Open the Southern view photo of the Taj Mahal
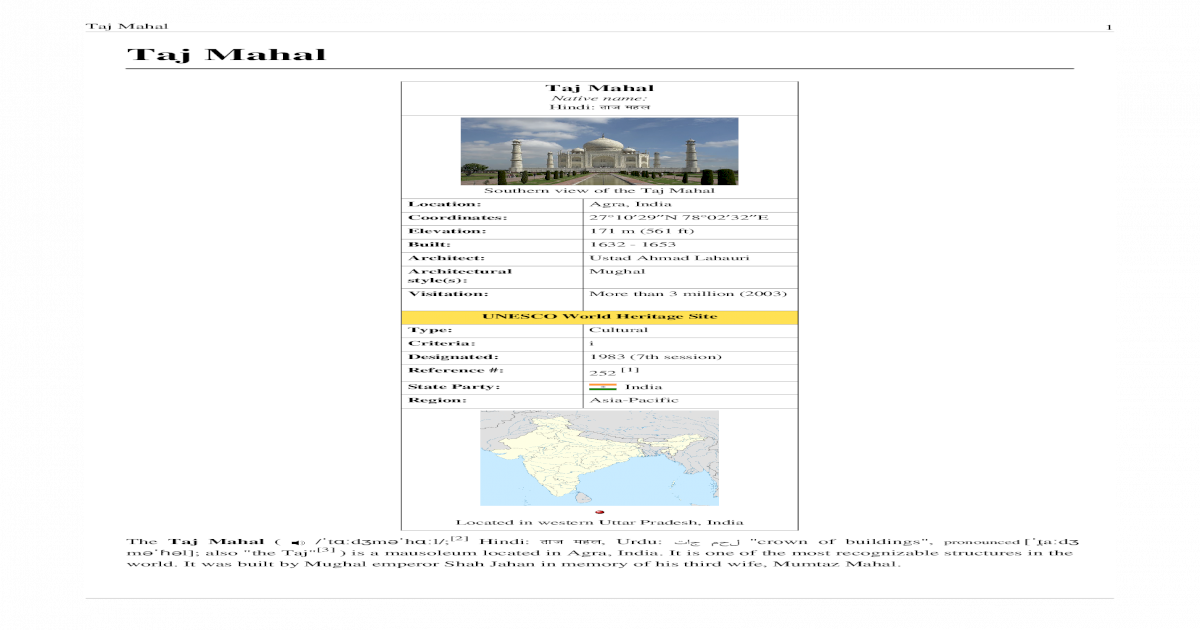The height and width of the screenshot is (630, 1200). point(599,151)
